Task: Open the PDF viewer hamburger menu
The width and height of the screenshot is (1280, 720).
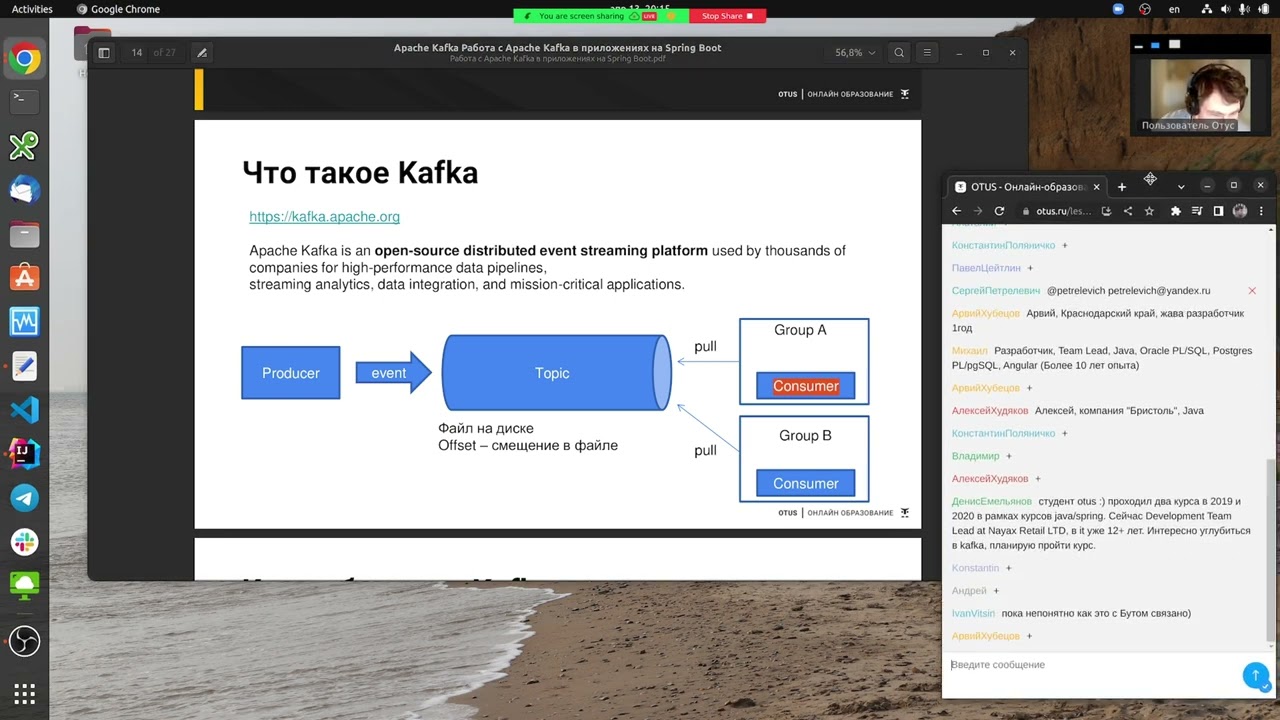Action: pyautogui.click(x=927, y=53)
